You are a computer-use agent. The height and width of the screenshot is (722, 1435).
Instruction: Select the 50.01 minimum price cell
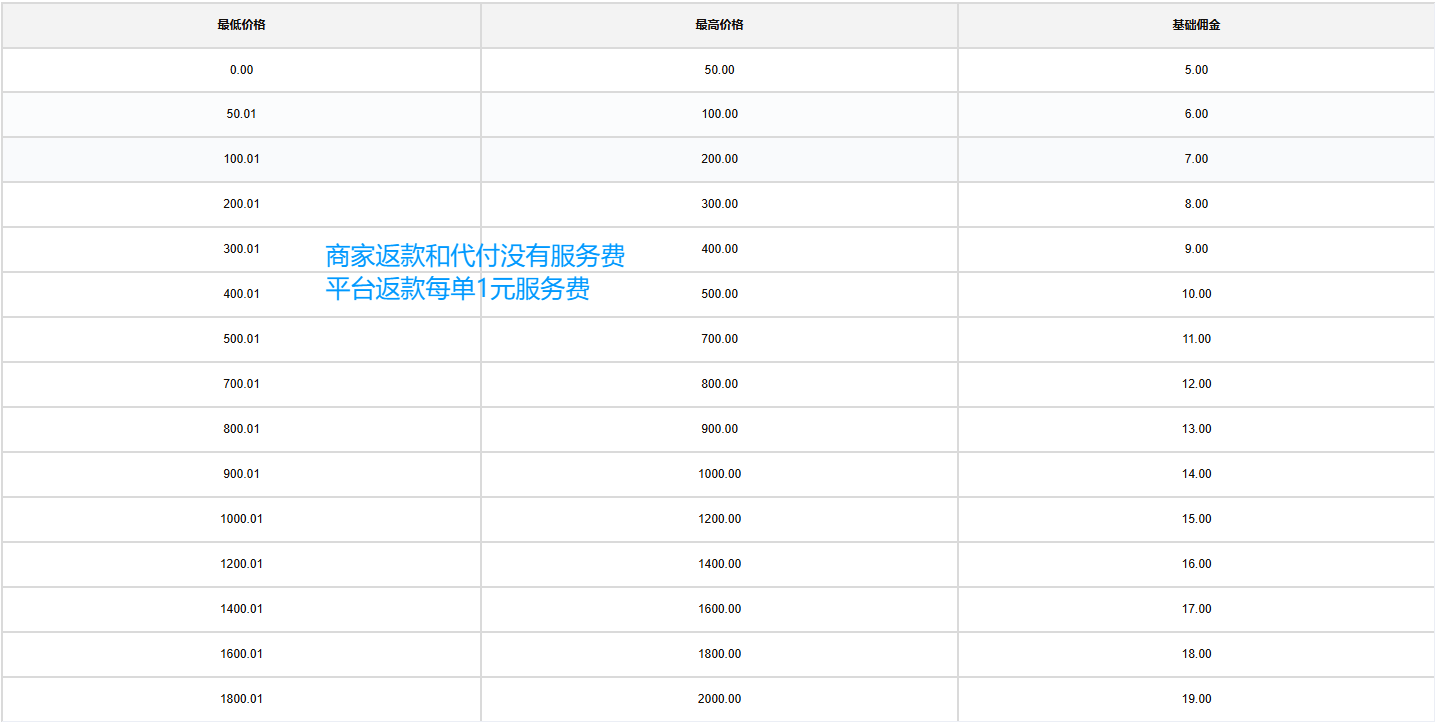pyautogui.click(x=241, y=114)
